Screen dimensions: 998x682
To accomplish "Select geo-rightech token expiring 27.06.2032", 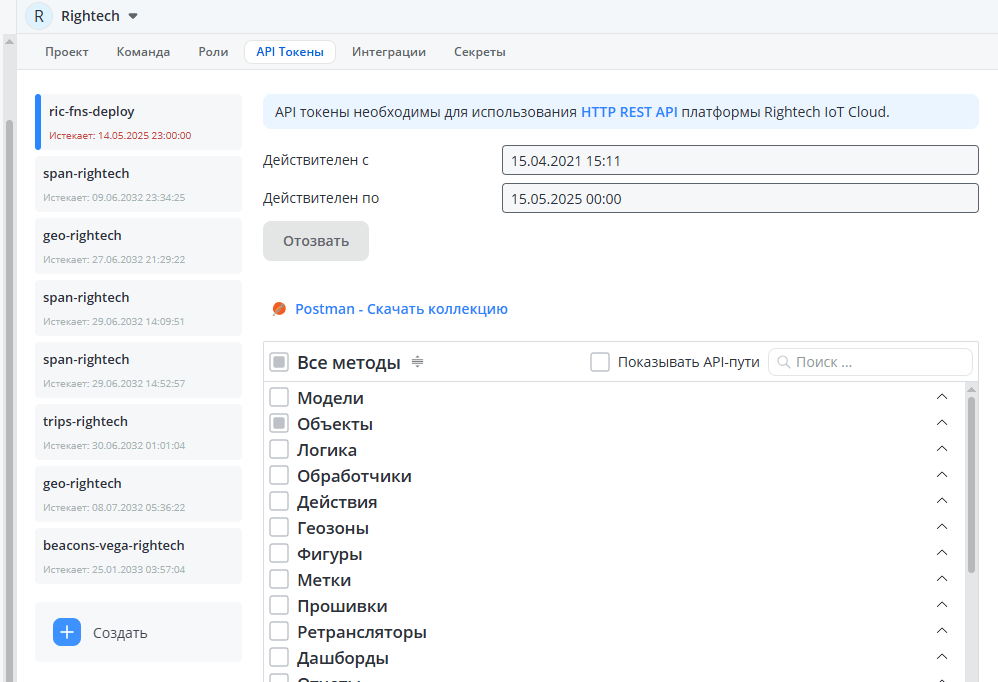I will point(139,246).
